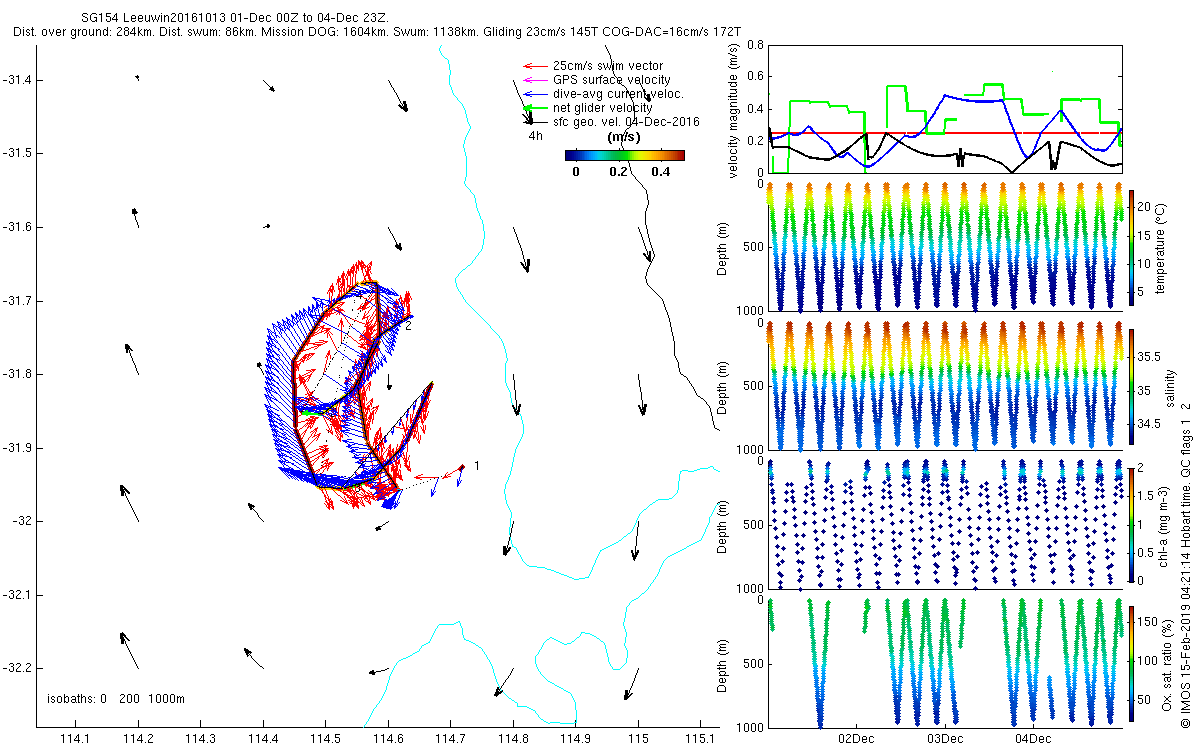Click the red 25cm/s swim vector legend arrow
This screenshot has width=1200, height=750.
tap(535, 66)
